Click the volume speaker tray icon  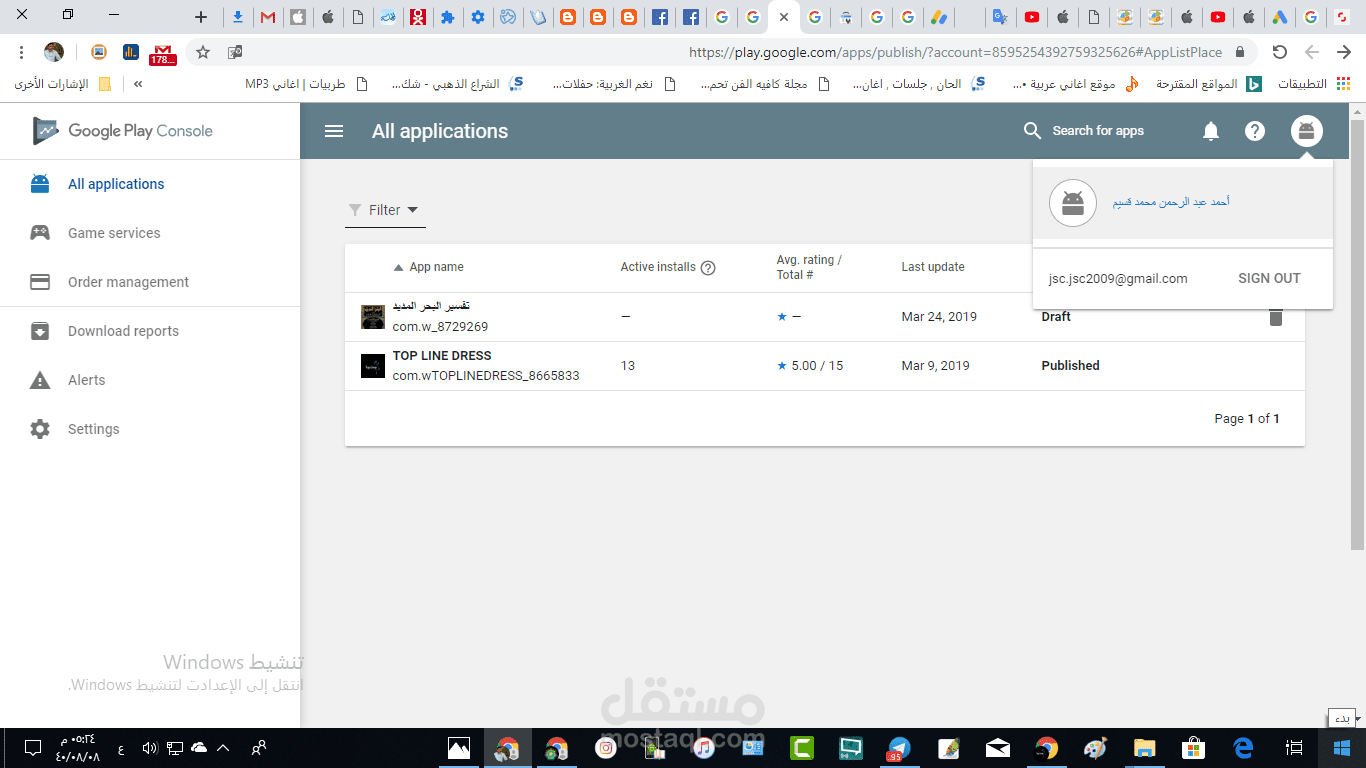150,748
